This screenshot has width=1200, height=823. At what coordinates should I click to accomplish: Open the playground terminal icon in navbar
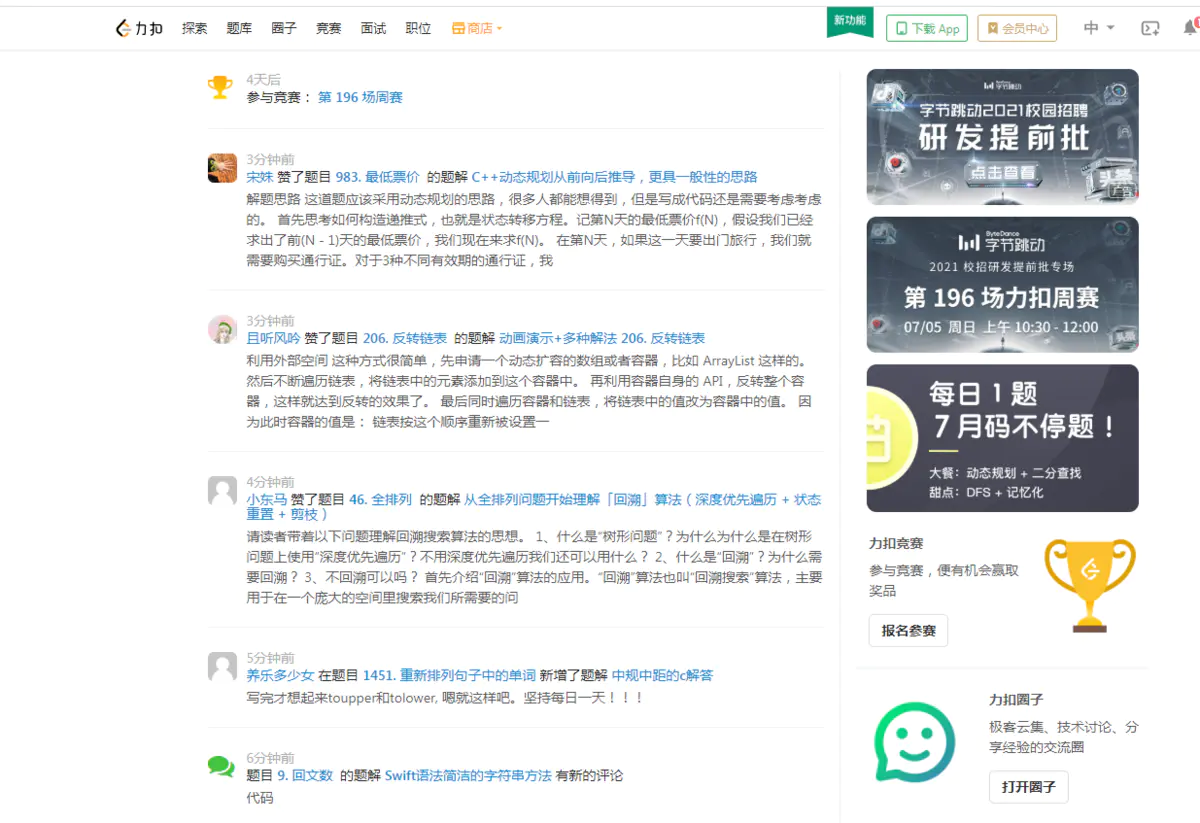tap(1150, 28)
